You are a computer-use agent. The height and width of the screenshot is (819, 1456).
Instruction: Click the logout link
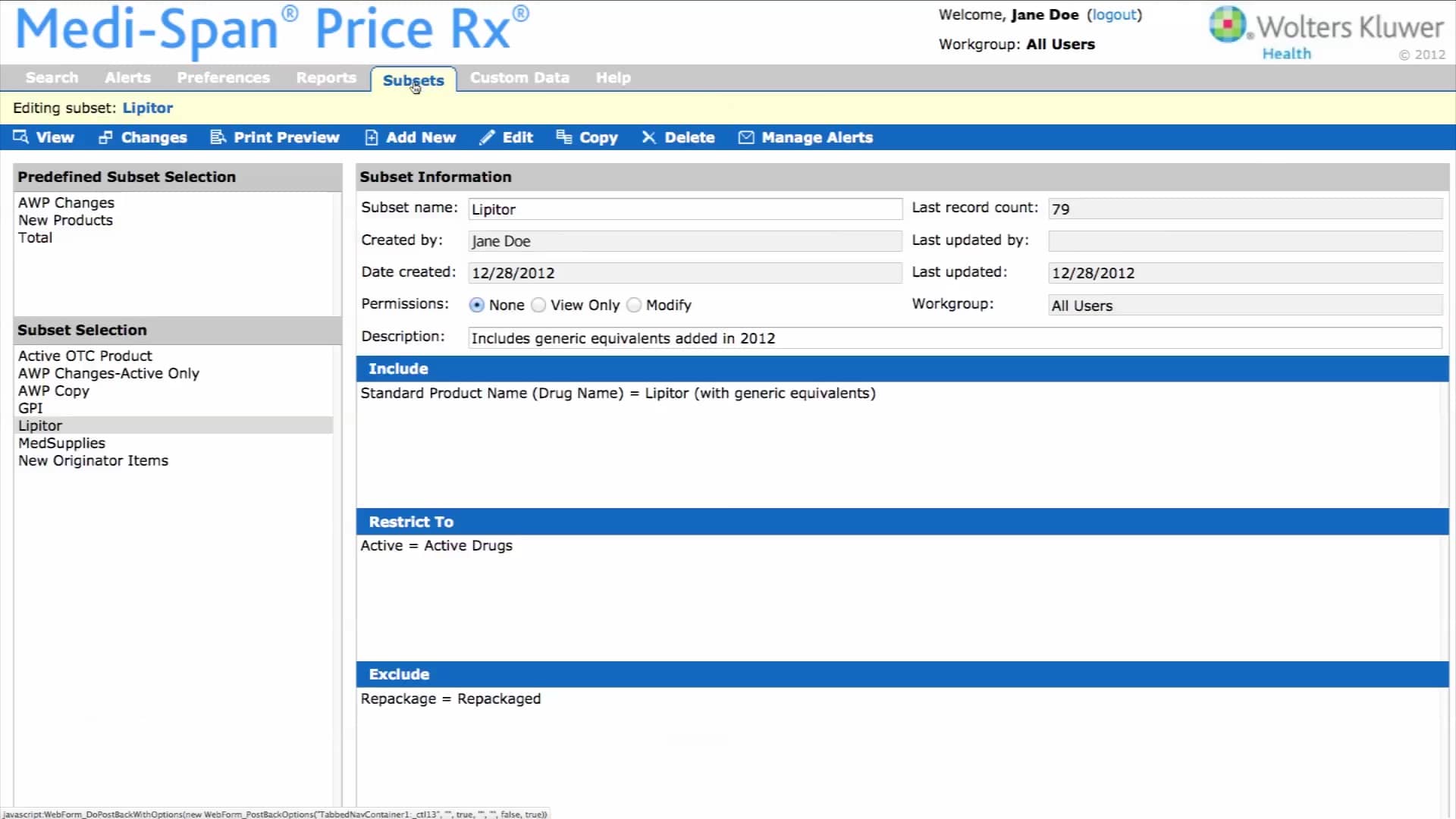click(1114, 15)
